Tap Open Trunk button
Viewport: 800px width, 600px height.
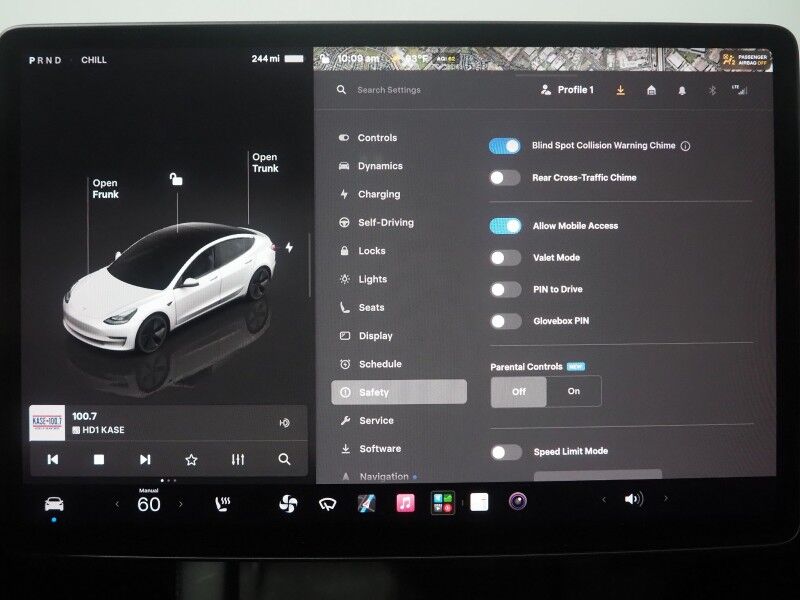coord(265,163)
